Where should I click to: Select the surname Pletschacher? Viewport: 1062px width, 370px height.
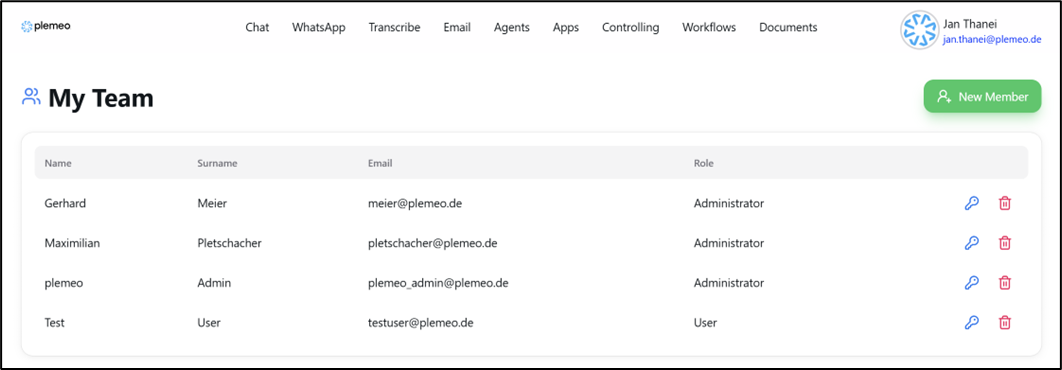[x=230, y=243]
